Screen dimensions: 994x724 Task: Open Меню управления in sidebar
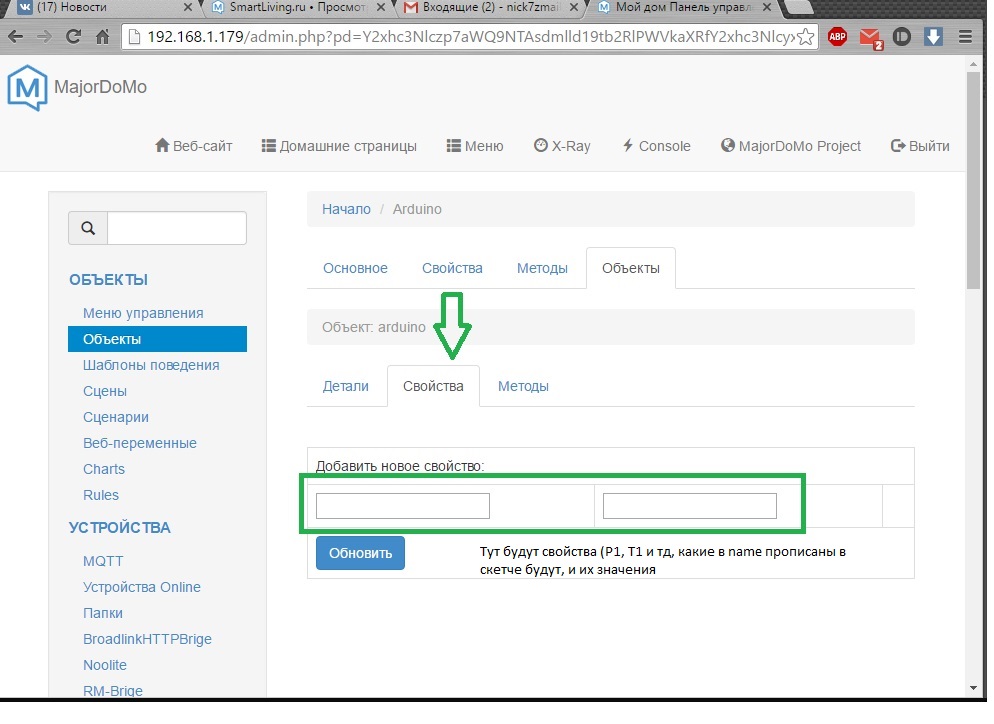click(x=143, y=313)
